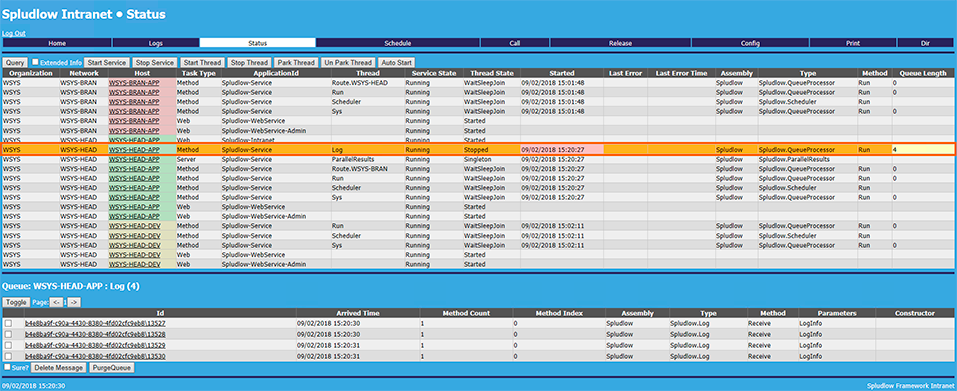957x391 pixels.
Task: Click the PurgeQueue button
Action: pos(112,368)
